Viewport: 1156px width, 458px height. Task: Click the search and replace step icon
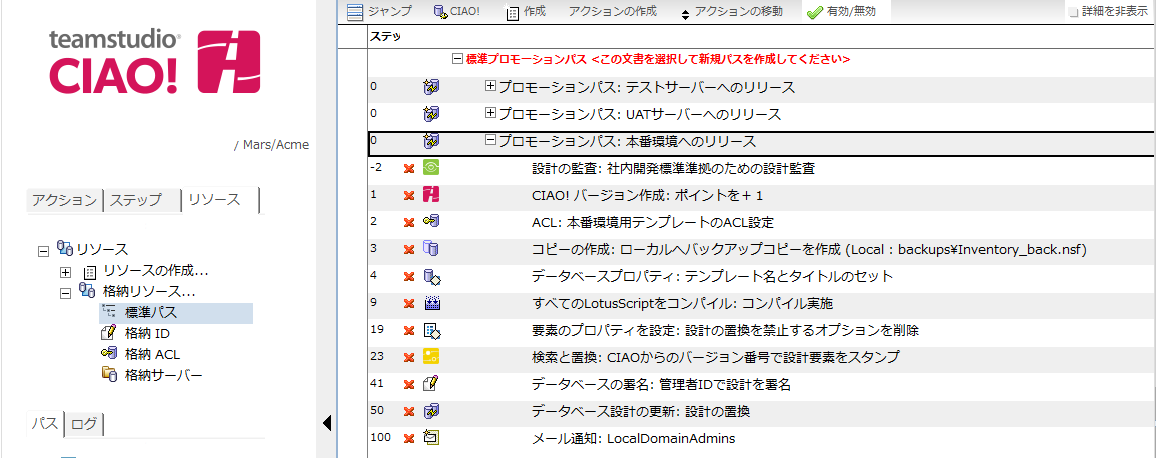[432, 357]
